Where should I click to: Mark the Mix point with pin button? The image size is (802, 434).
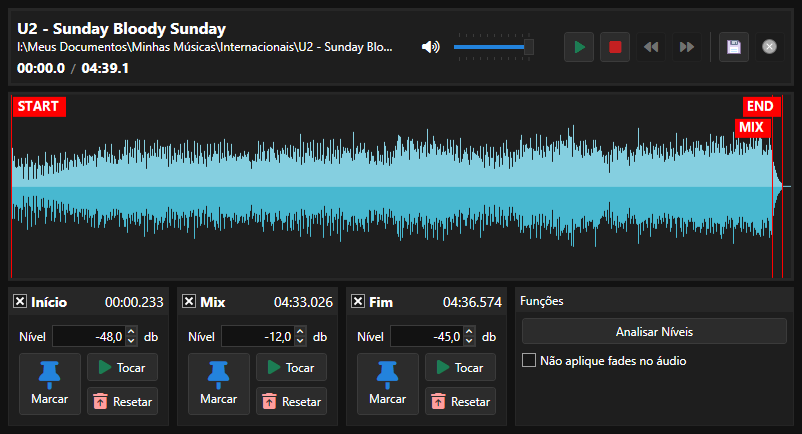click(219, 383)
